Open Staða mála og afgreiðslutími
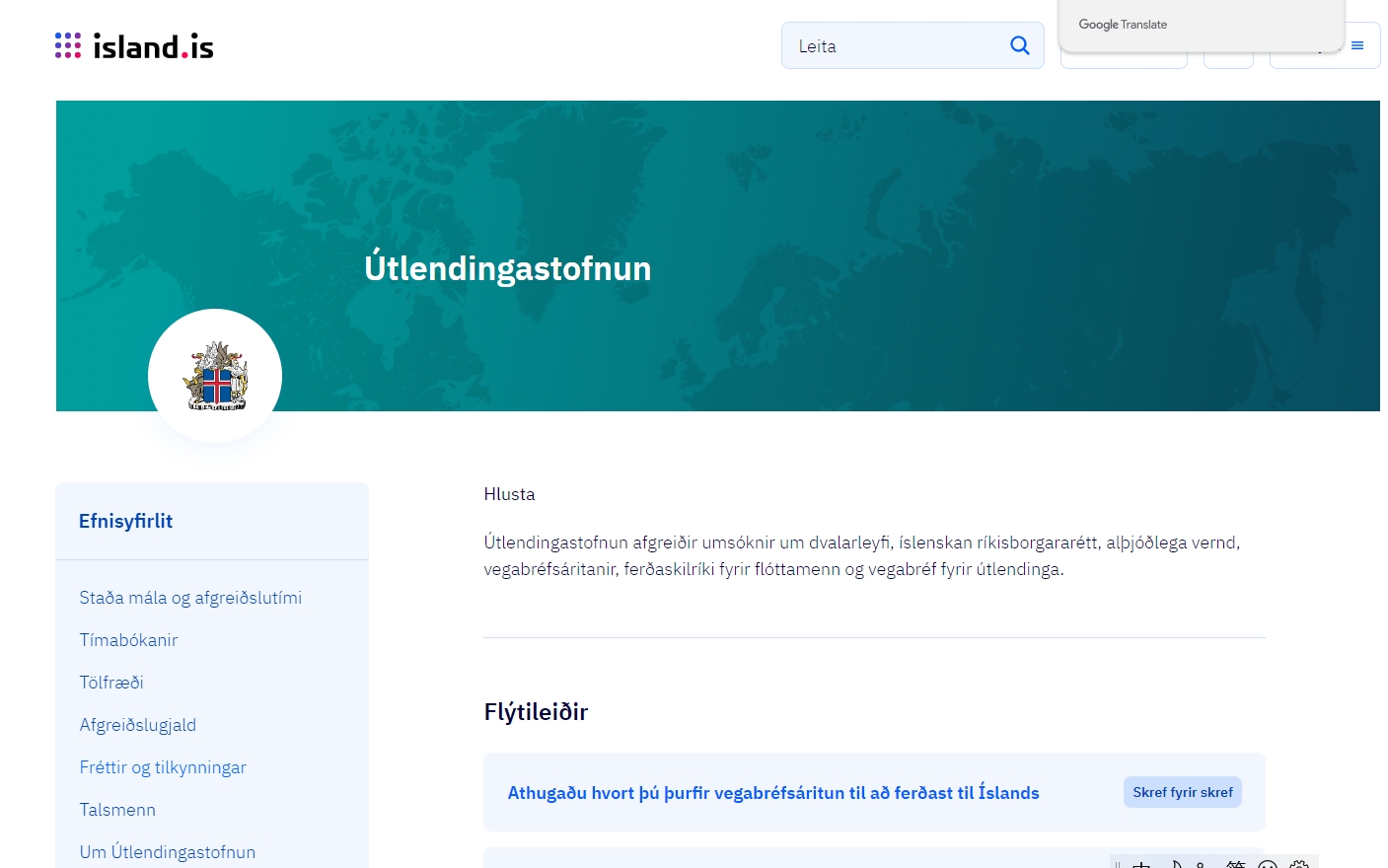1388x868 pixels. click(190, 598)
